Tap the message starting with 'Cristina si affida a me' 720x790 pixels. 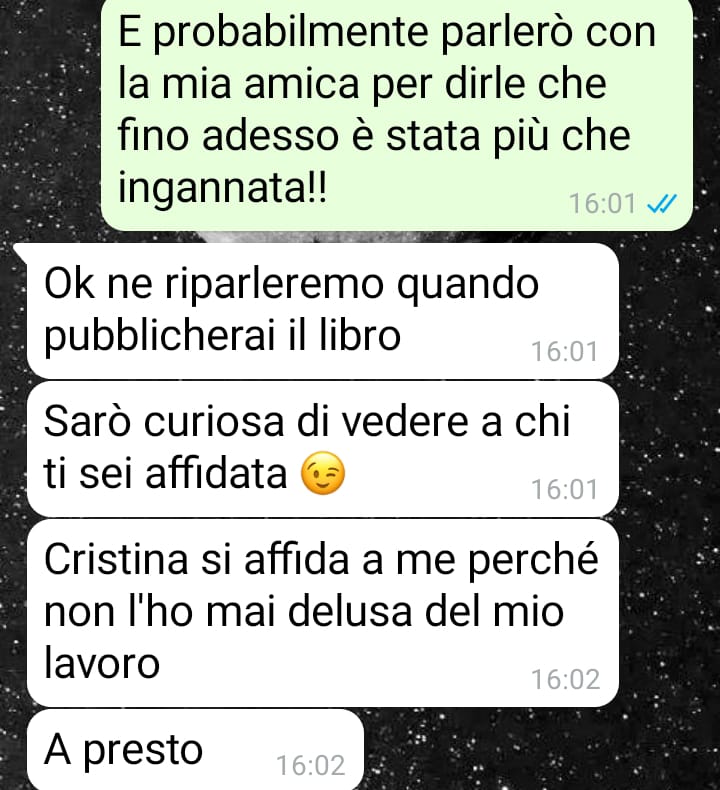pos(322,613)
